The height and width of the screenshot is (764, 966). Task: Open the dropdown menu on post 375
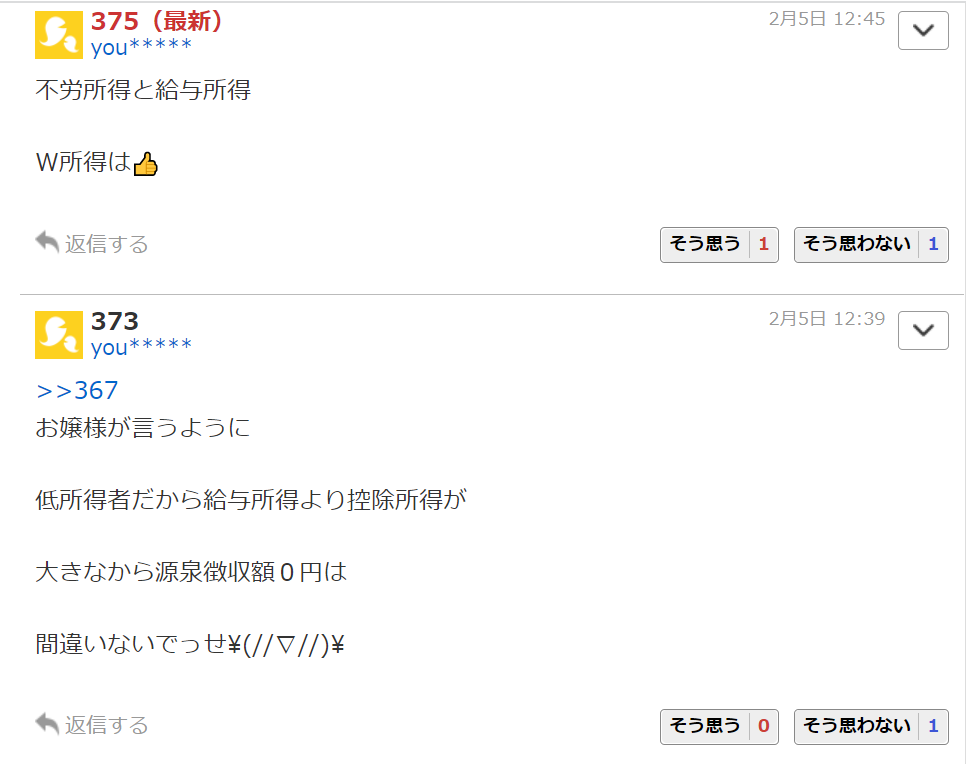pyautogui.click(x=923, y=30)
